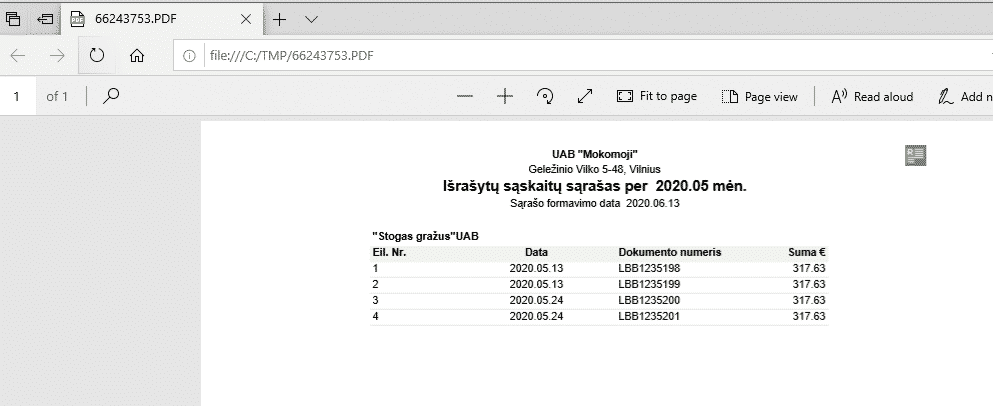The image size is (993, 406).
Task: Expand PDF with diagonal arrows icon
Action: point(586,97)
